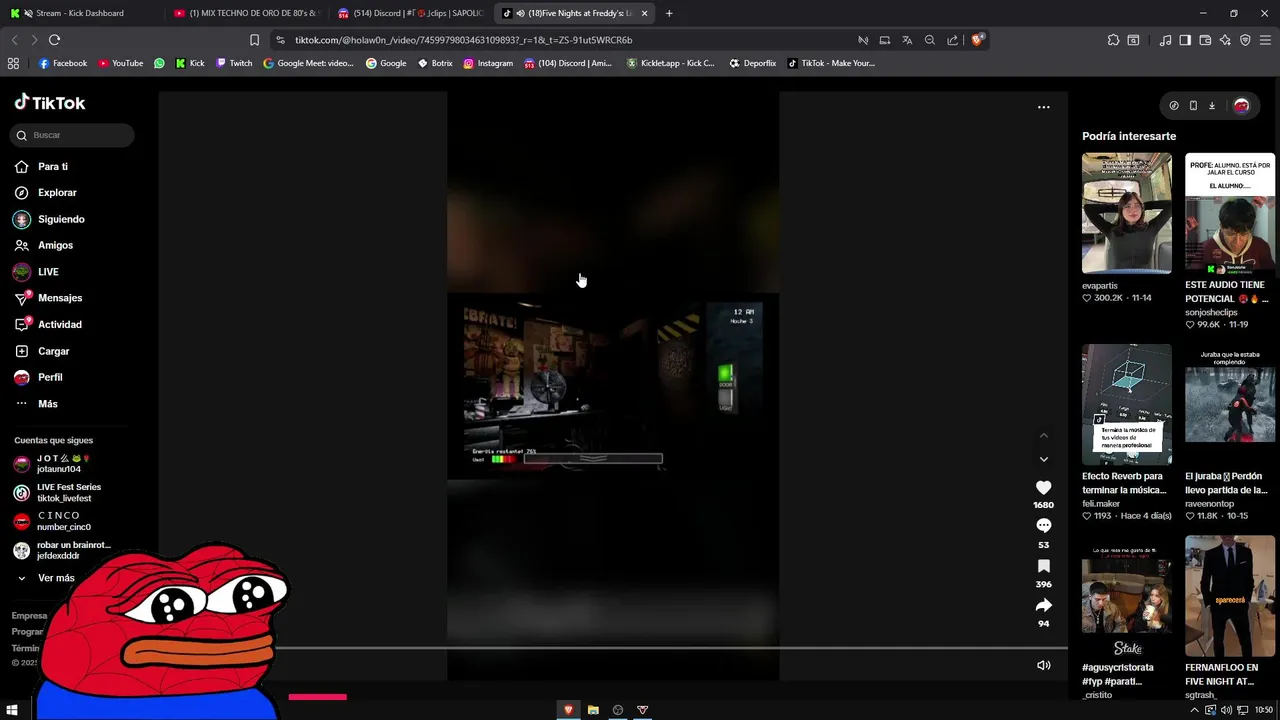1280x720 pixels.
Task: Switch to the Discord browser tab
Action: click(x=410, y=13)
